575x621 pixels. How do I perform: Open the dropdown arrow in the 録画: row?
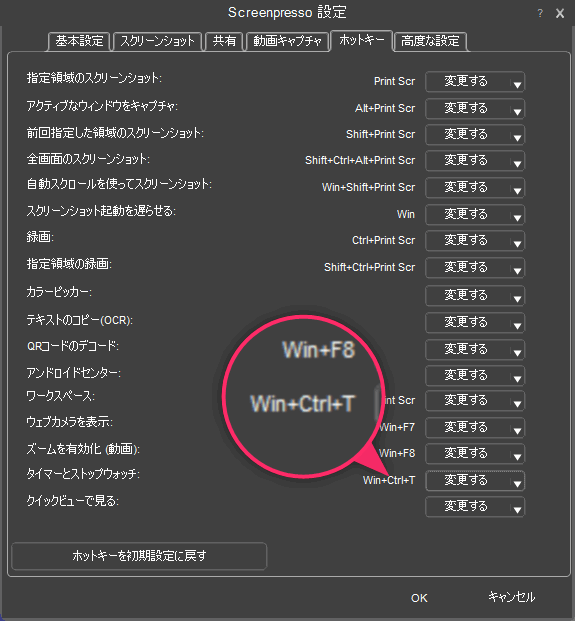pyautogui.click(x=517, y=244)
